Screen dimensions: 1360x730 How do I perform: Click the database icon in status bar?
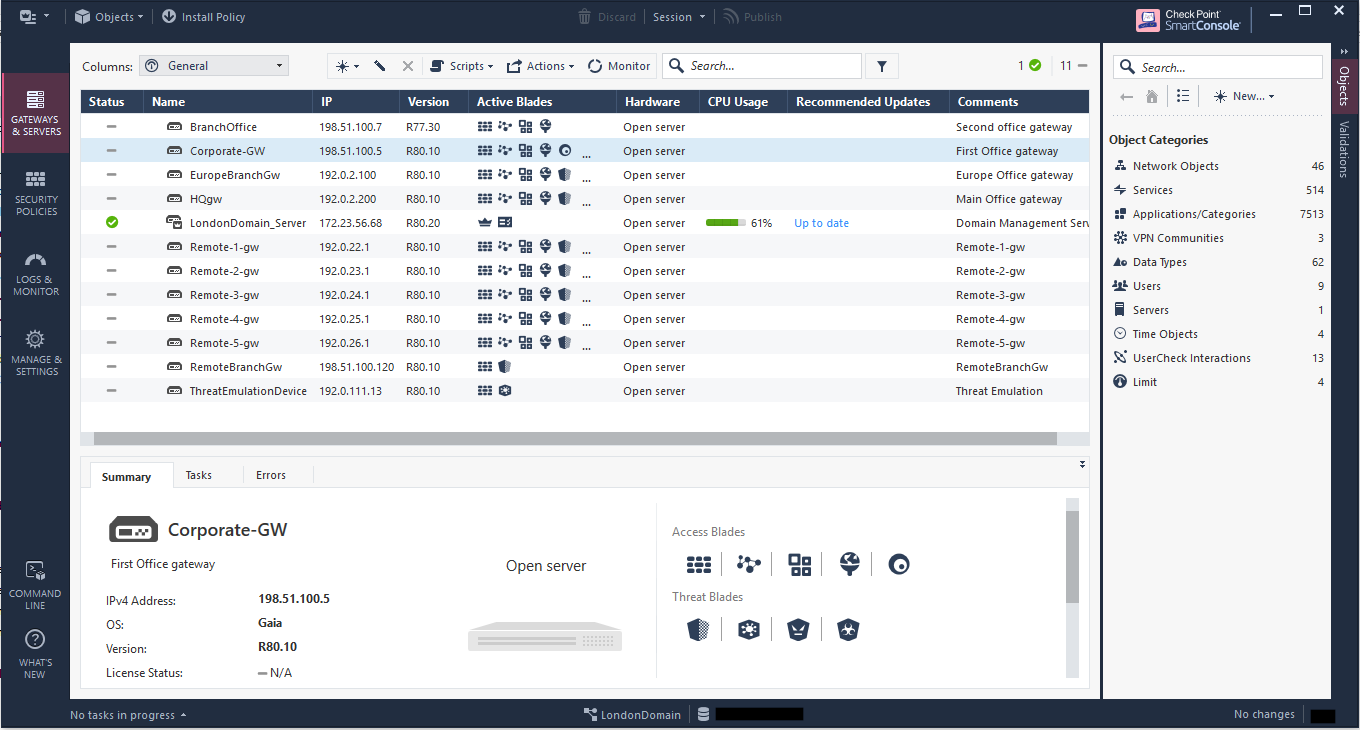(x=703, y=715)
